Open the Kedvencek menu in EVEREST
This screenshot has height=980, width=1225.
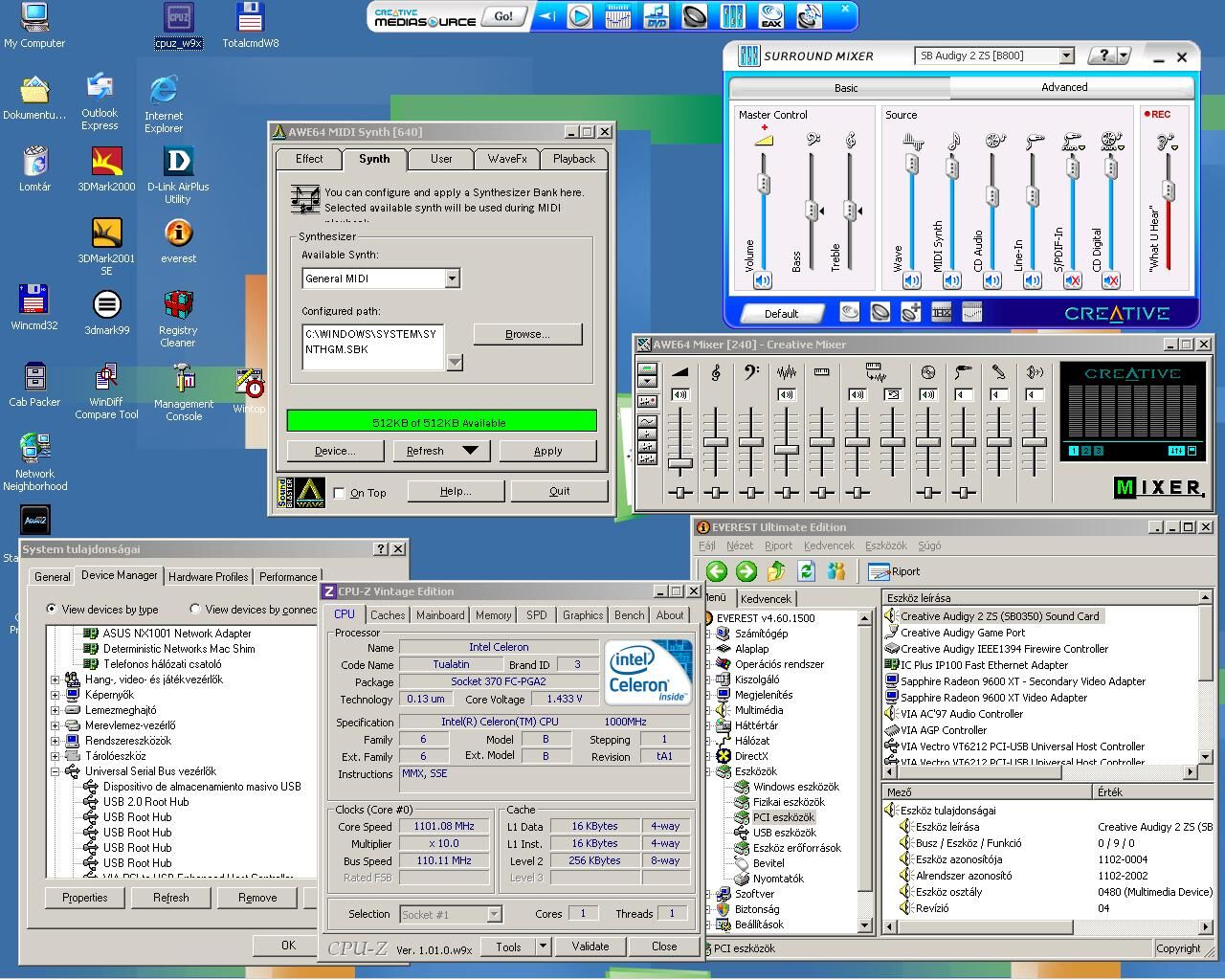[829, 546]
